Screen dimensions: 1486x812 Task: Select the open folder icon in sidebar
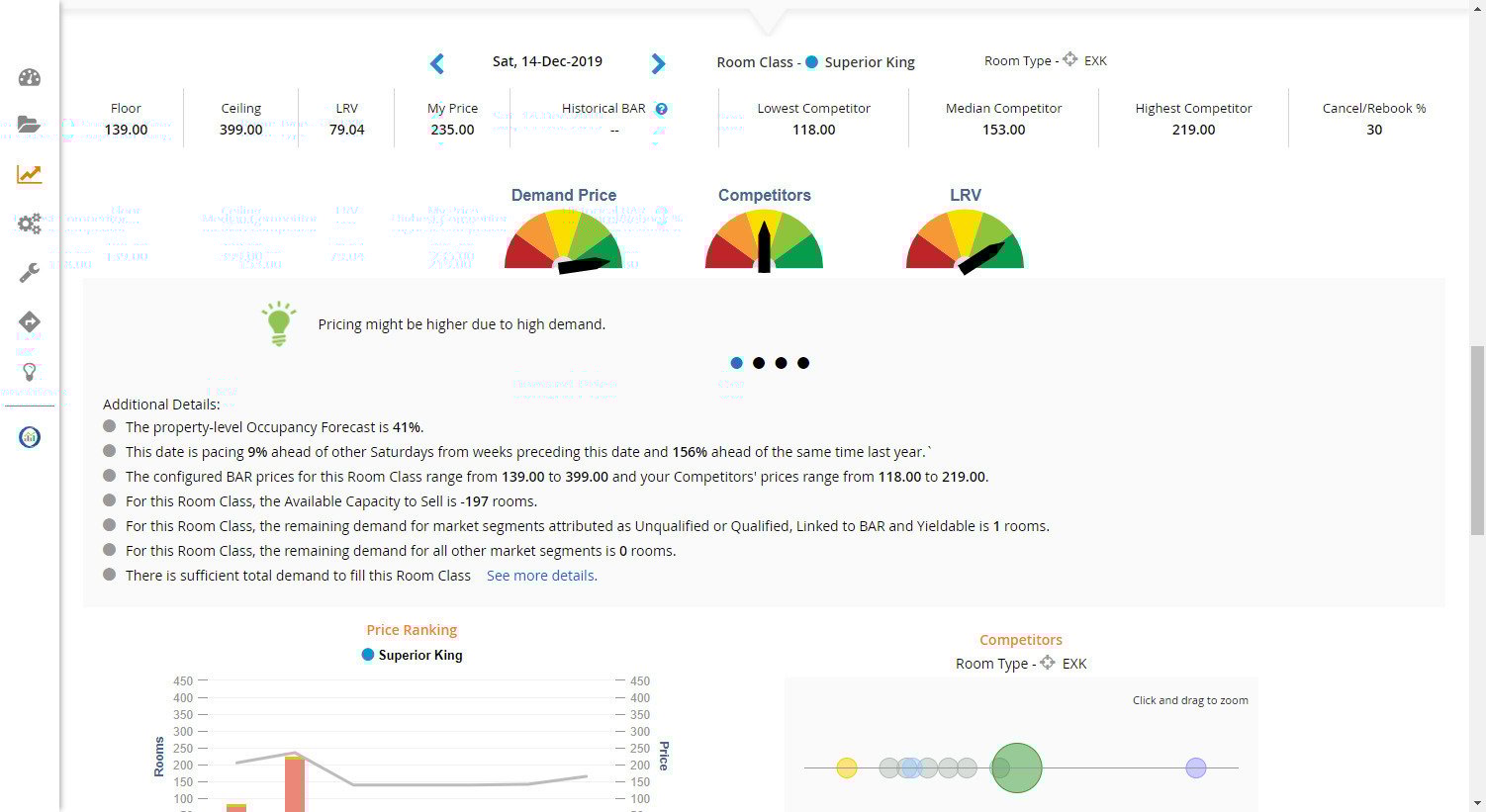(29, 125)
